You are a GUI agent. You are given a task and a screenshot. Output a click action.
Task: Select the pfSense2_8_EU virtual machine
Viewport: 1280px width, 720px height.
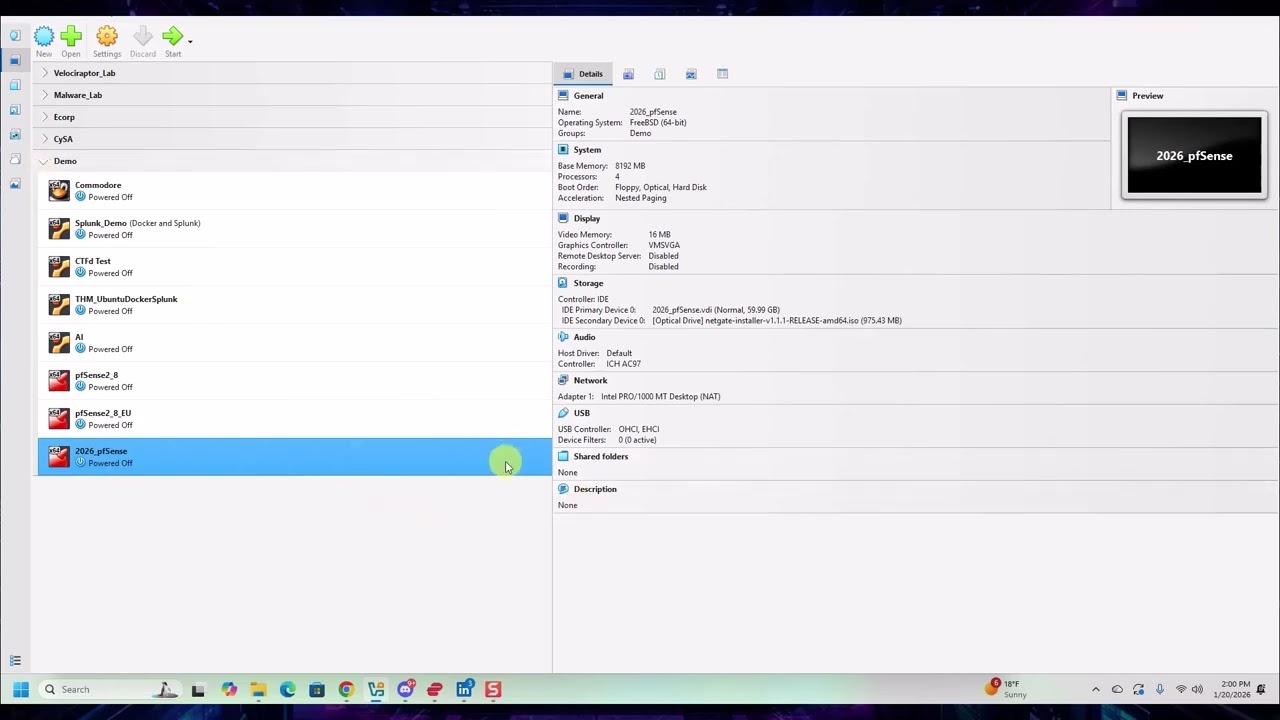click(x=295, y=419)
